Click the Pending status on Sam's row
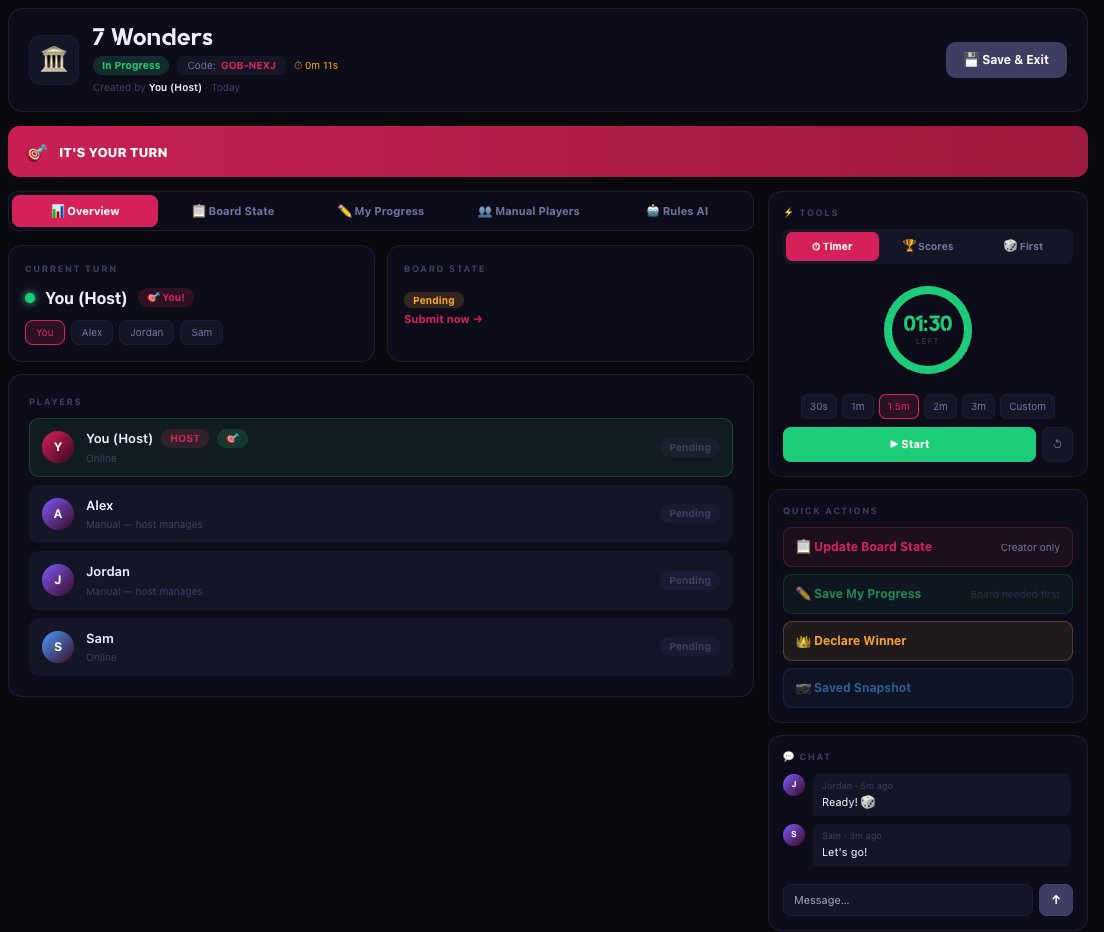Screen dimensions: 1104x932 pyautogui.click(x=689, y=647)
